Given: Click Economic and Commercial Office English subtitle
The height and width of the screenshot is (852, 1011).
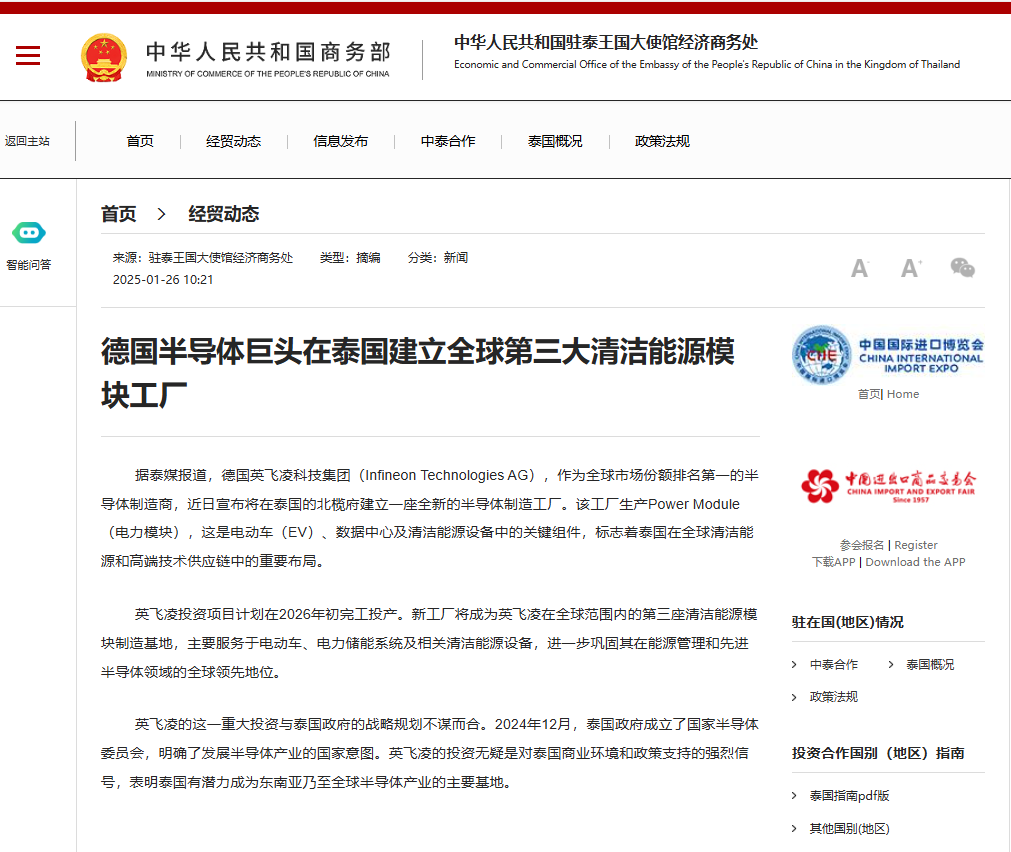Looking at the screenshot, I should (707, 64).
